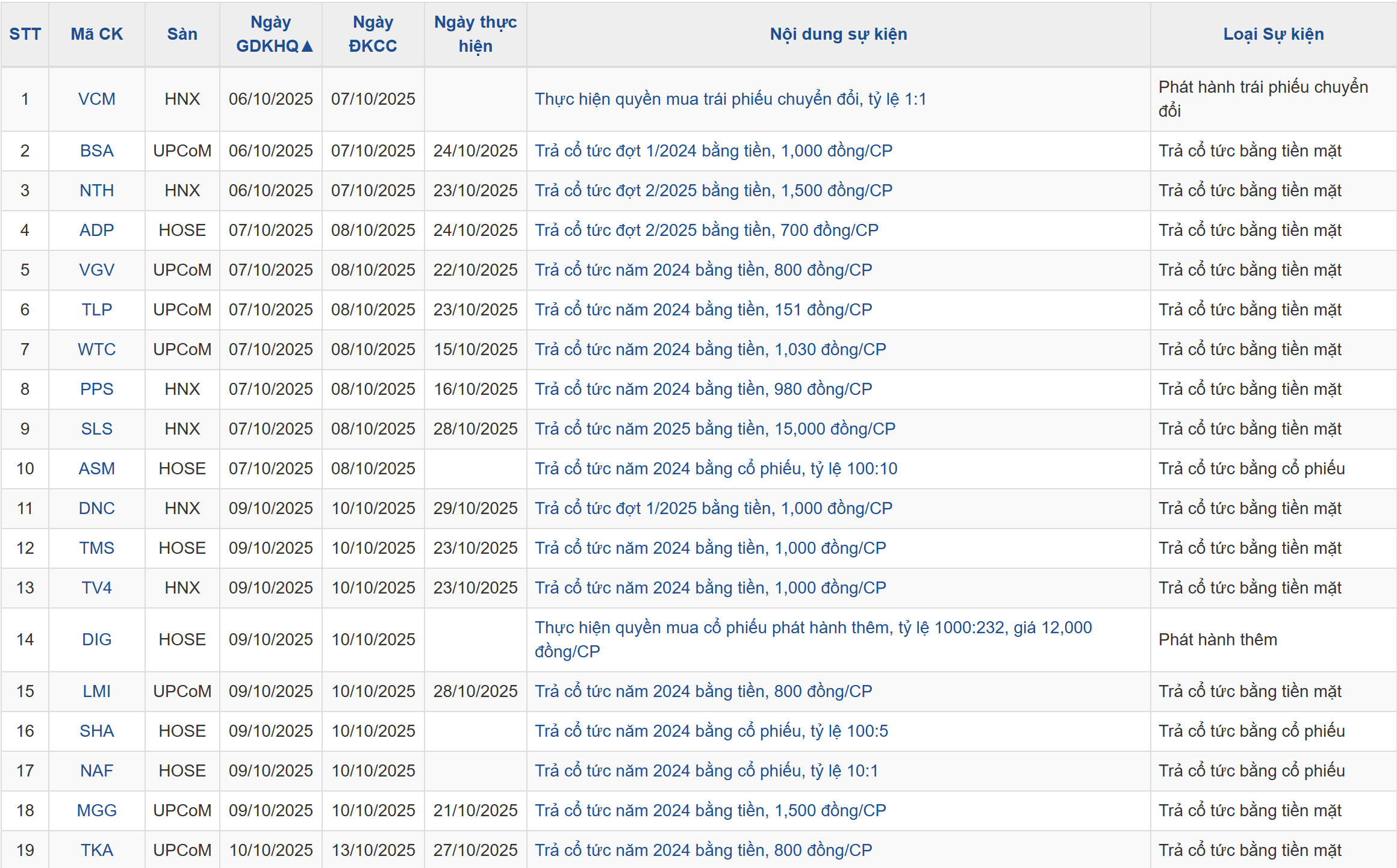Click the sort arrow on Ngày GDKHQ
Image resolution: width=1397 pixels, height=868 pixels.
[307, 46]
